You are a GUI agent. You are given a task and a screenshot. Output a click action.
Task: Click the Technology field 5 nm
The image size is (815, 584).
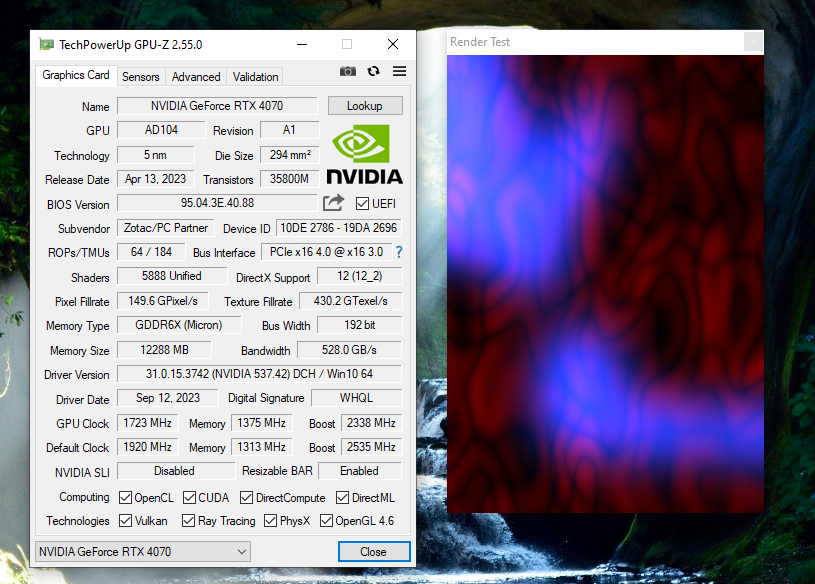click(x=155, y=155)
